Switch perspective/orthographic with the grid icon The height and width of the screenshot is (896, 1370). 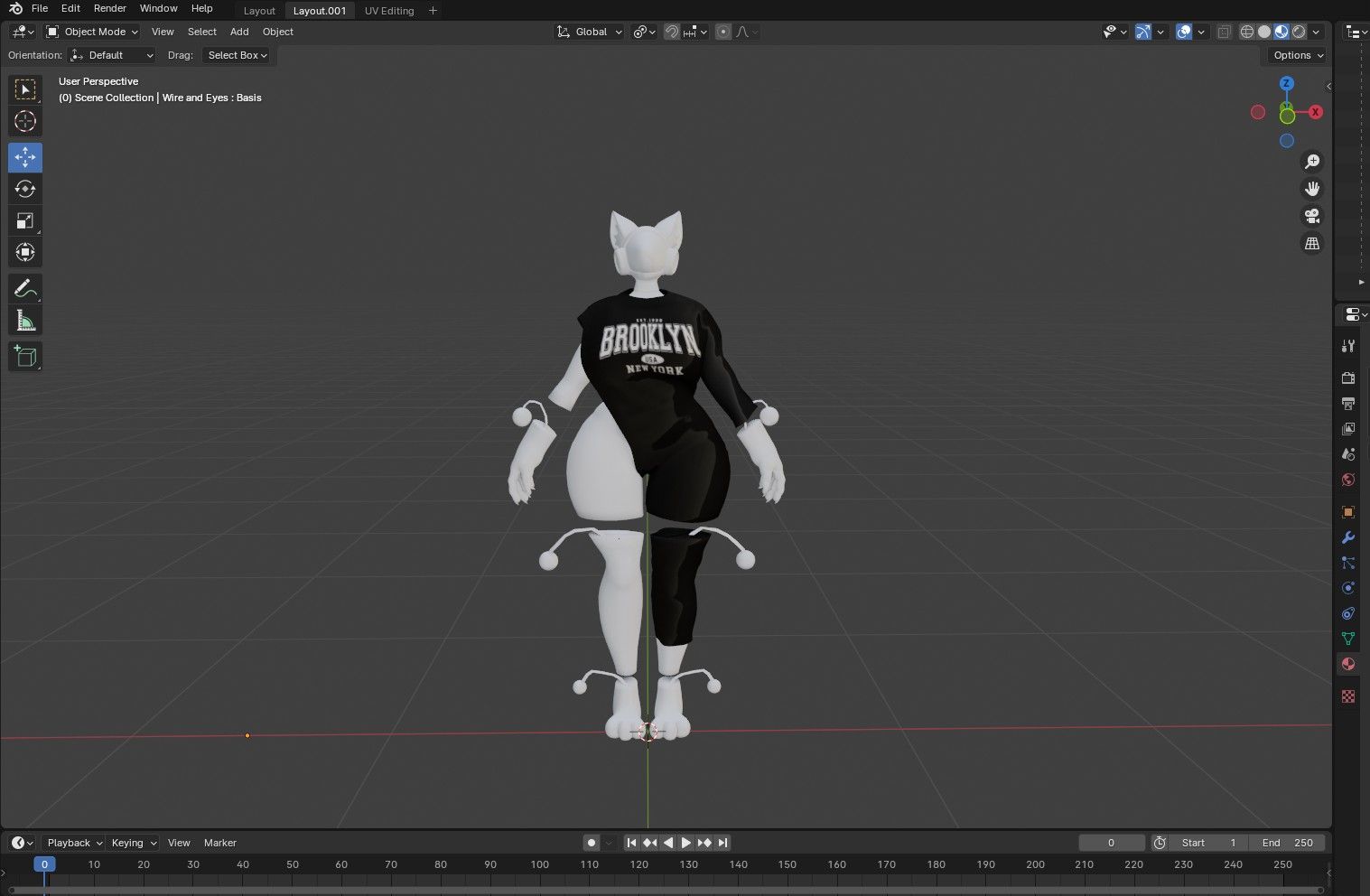pyautogui.click(x=1312, y=244)
